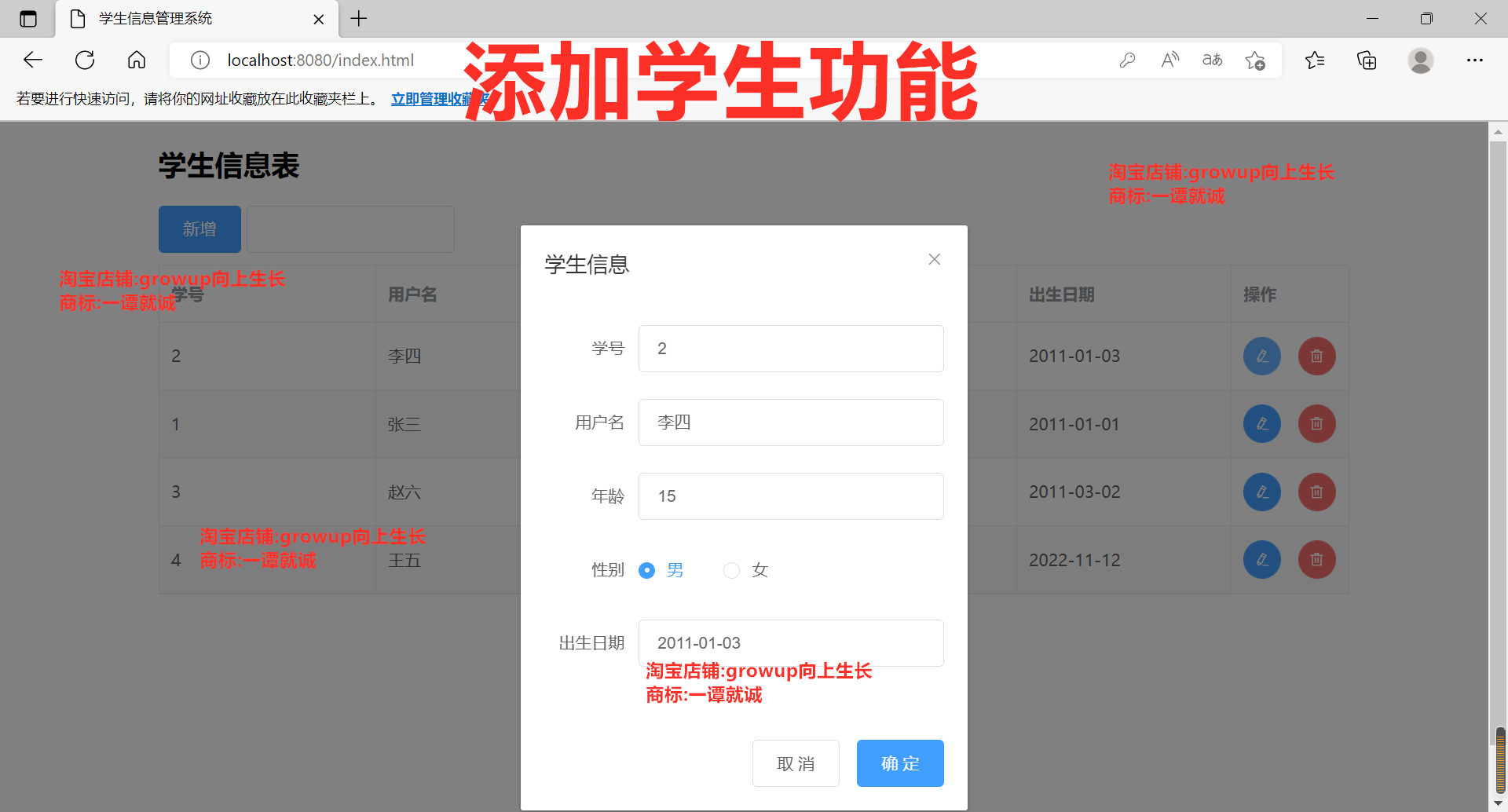Open browser settings and more menu
Viewport: 1508px width, 812px height.
1475,60
